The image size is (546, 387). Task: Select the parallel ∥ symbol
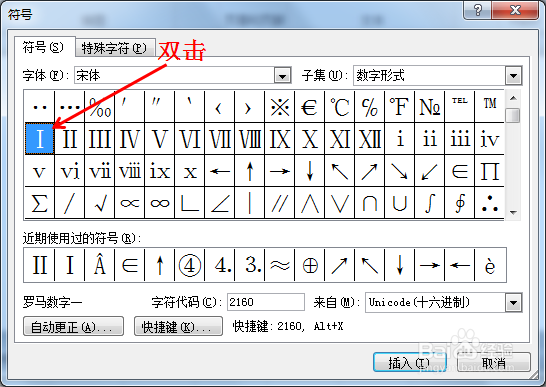pos(280,203)
